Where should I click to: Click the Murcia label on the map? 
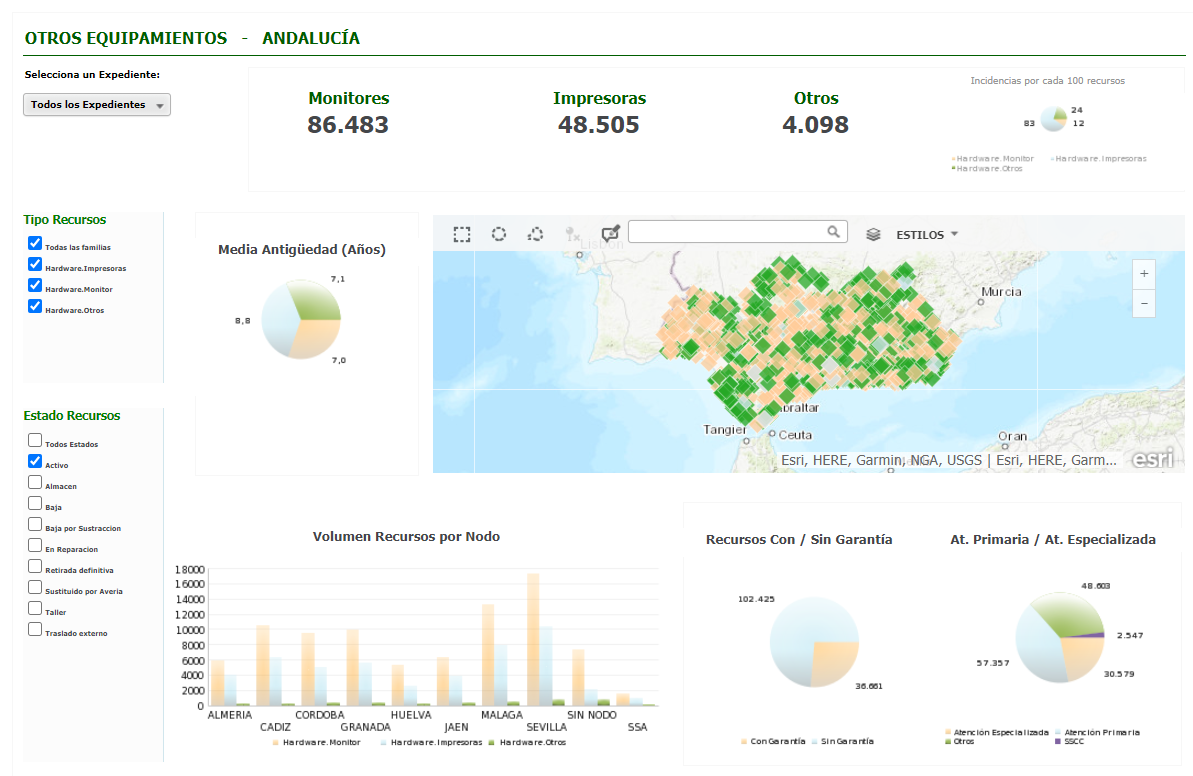(1001, 292)
